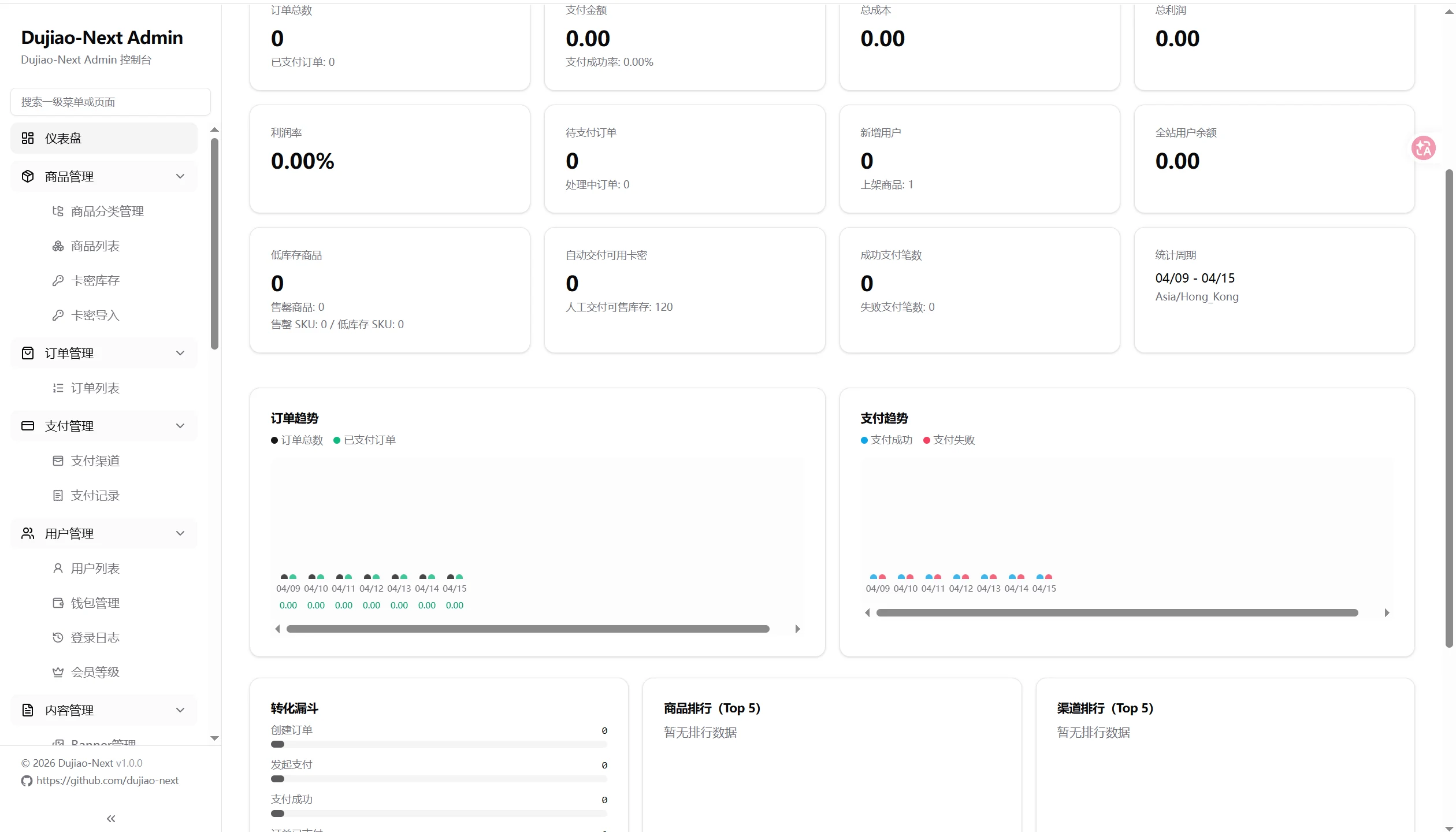Image resolution: width=1456 pixels, height=832 pixels.
Task: Click the login log history icon
Action: (x=58, y=637)
